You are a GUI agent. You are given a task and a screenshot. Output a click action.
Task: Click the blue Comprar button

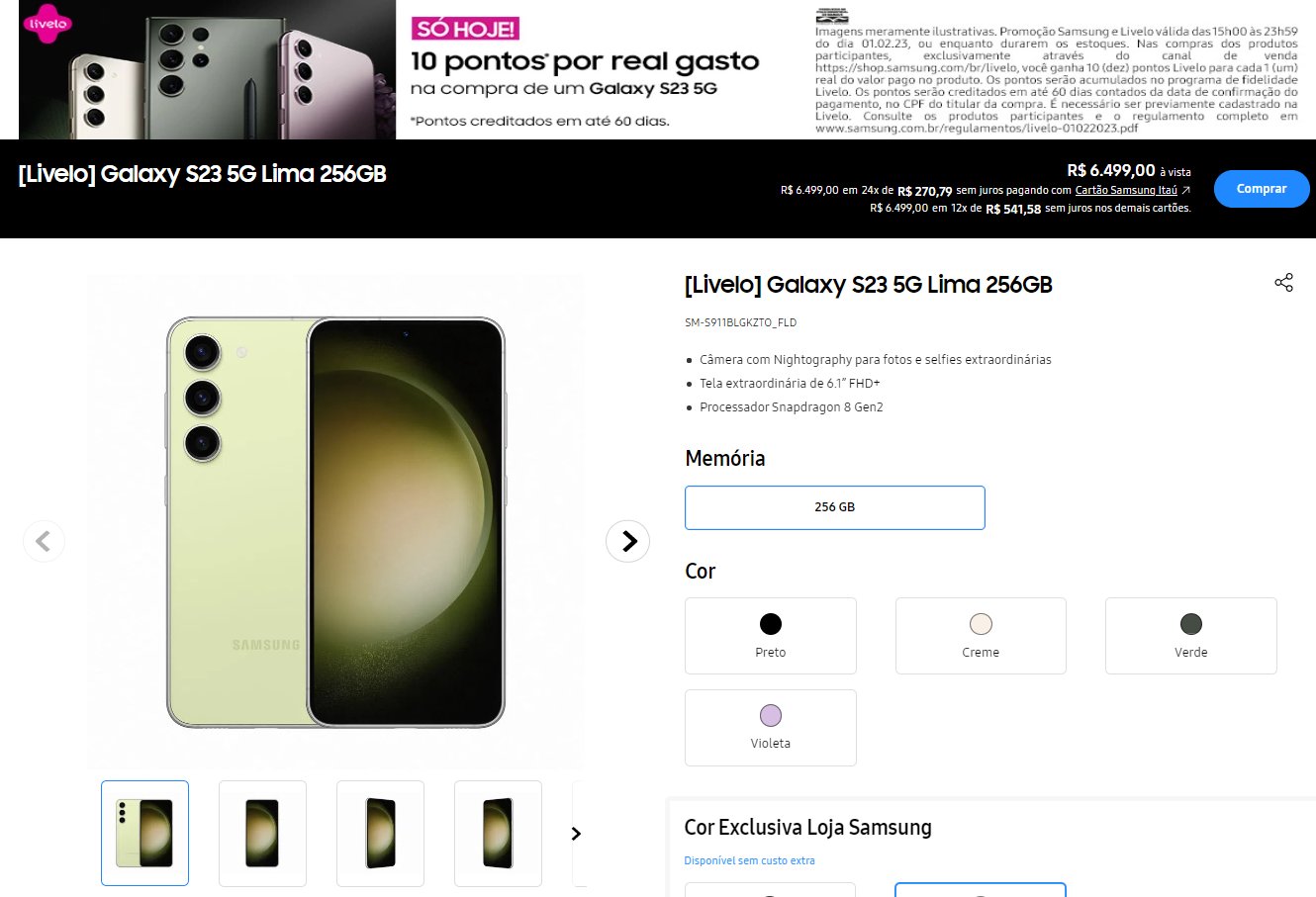(x=1262, y=189)
